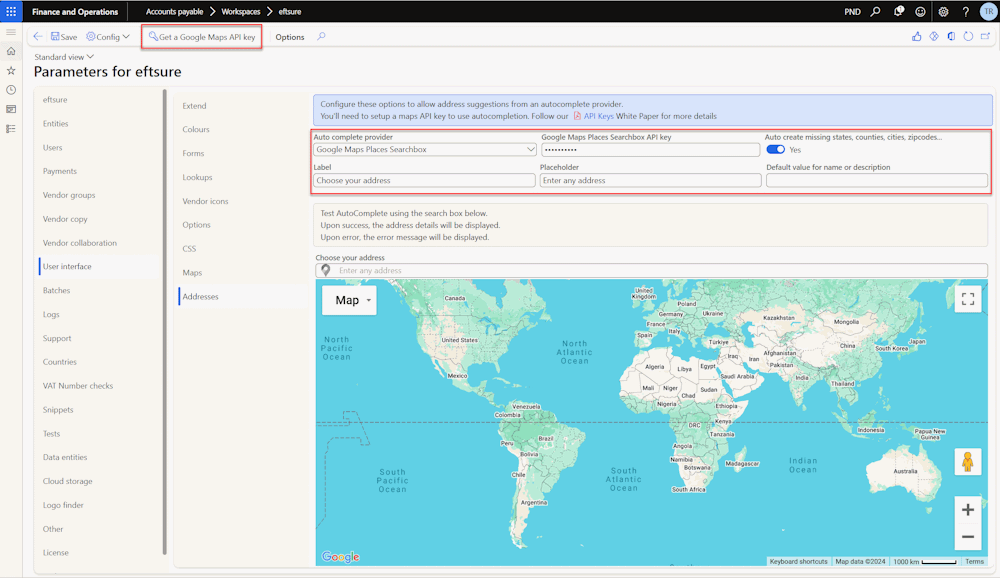Open the Map type dropdown
The height and width of the screenshot is (578, 1000).
tap(349, 300)
